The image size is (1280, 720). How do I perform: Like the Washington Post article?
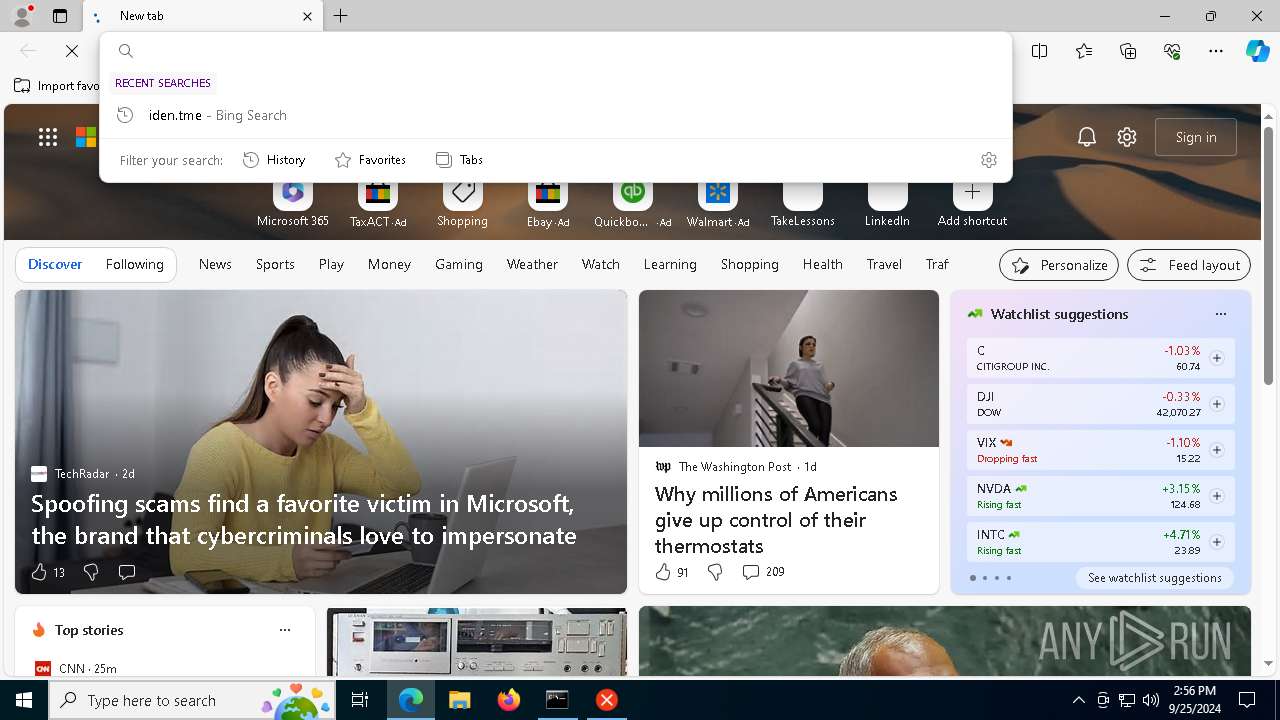click(x=671, y=572)
